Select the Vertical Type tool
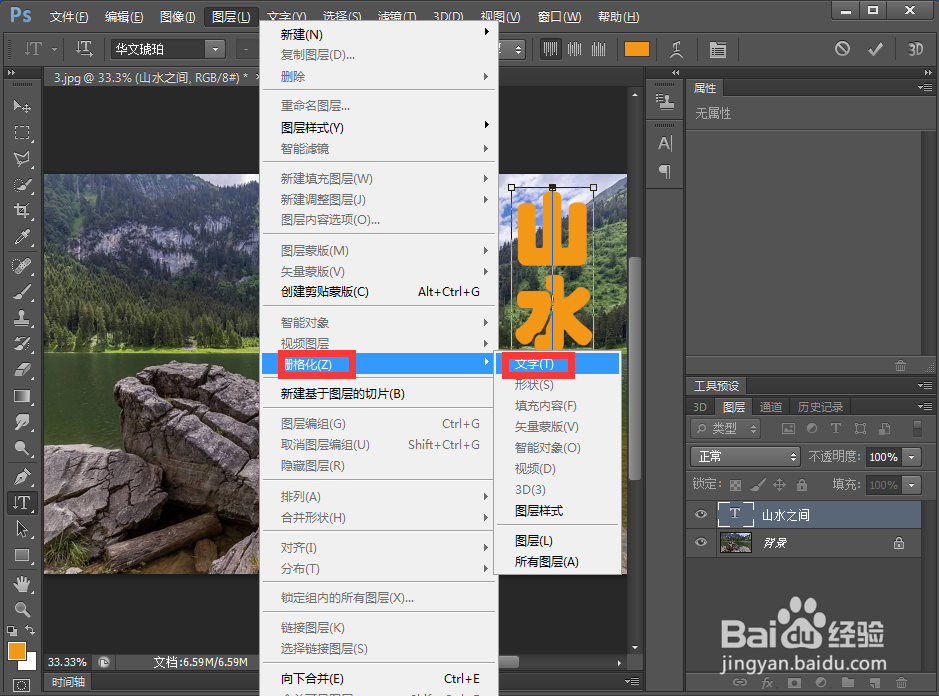 [x=22, y=503]
